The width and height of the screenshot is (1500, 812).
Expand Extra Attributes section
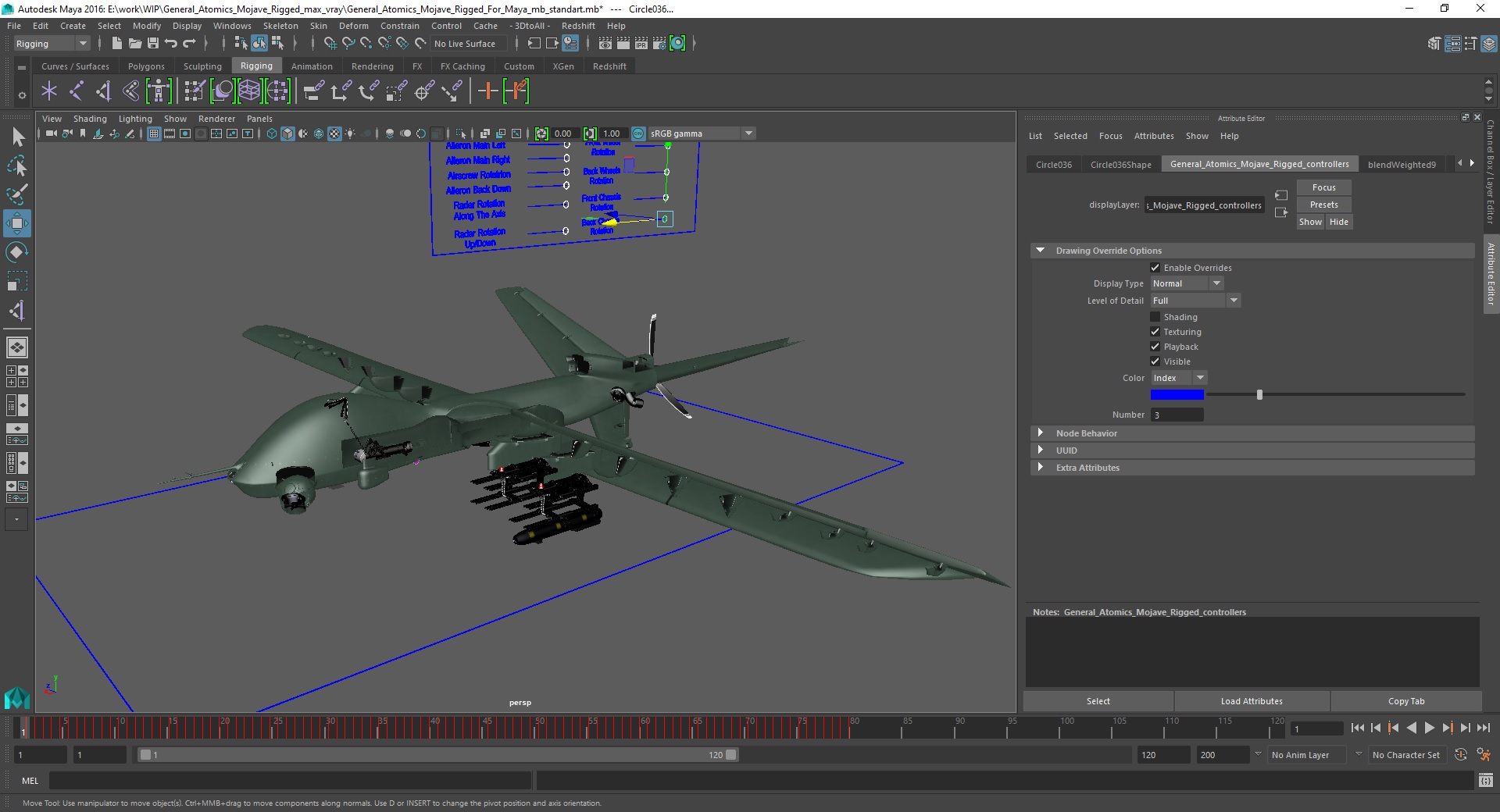pos(1040,468)
